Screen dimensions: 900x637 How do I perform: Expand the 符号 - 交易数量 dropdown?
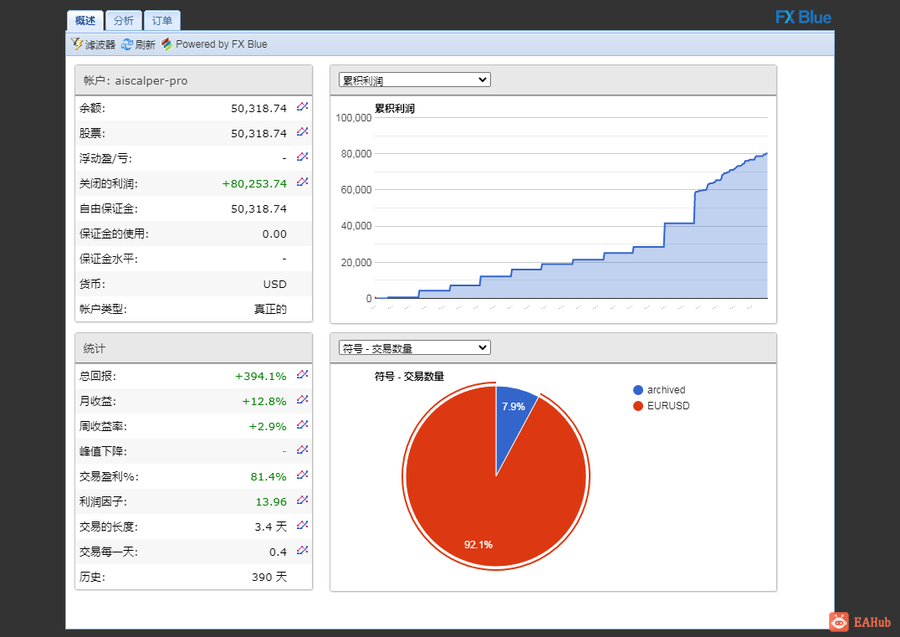(x=414, y=348)
